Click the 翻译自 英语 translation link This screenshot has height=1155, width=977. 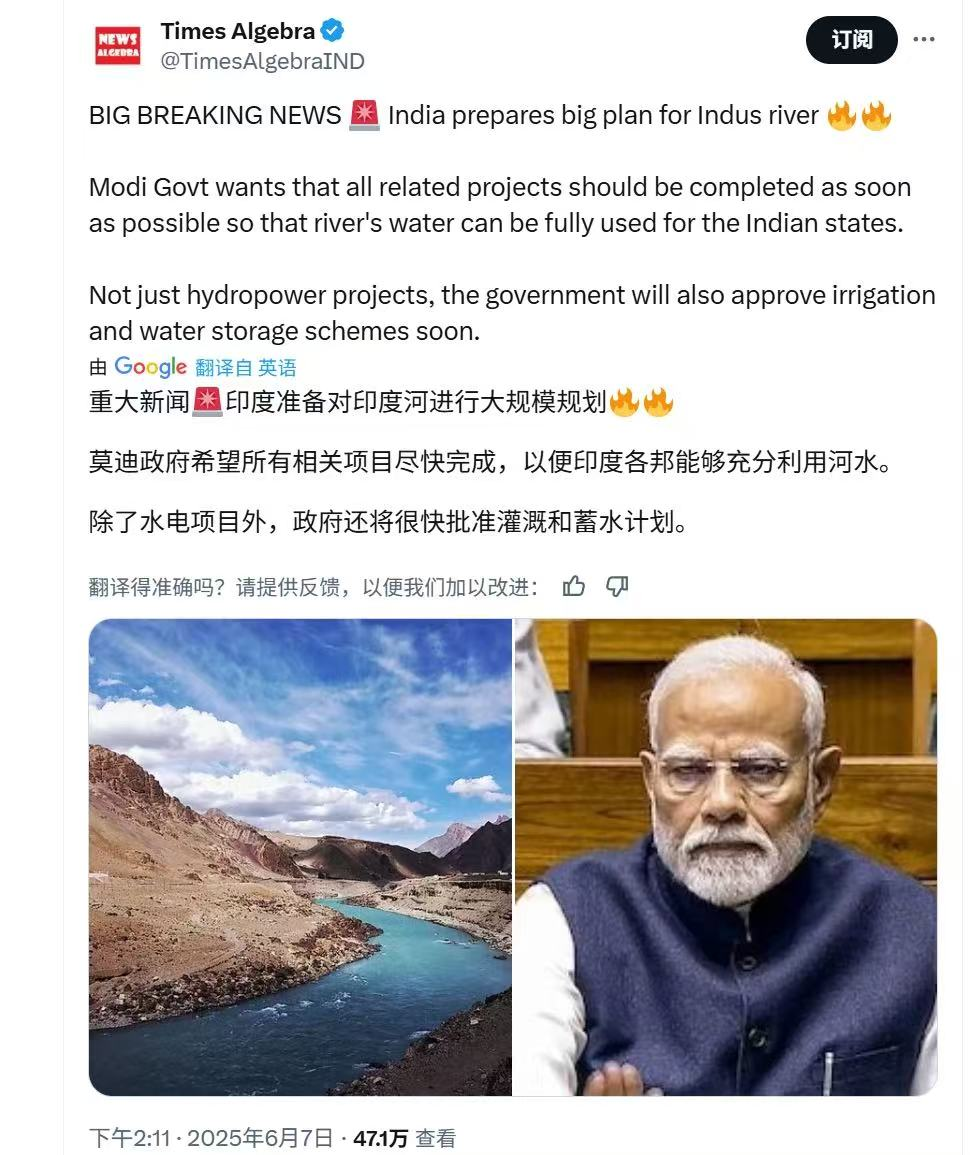pyautogui.click(x=245, y=367)
